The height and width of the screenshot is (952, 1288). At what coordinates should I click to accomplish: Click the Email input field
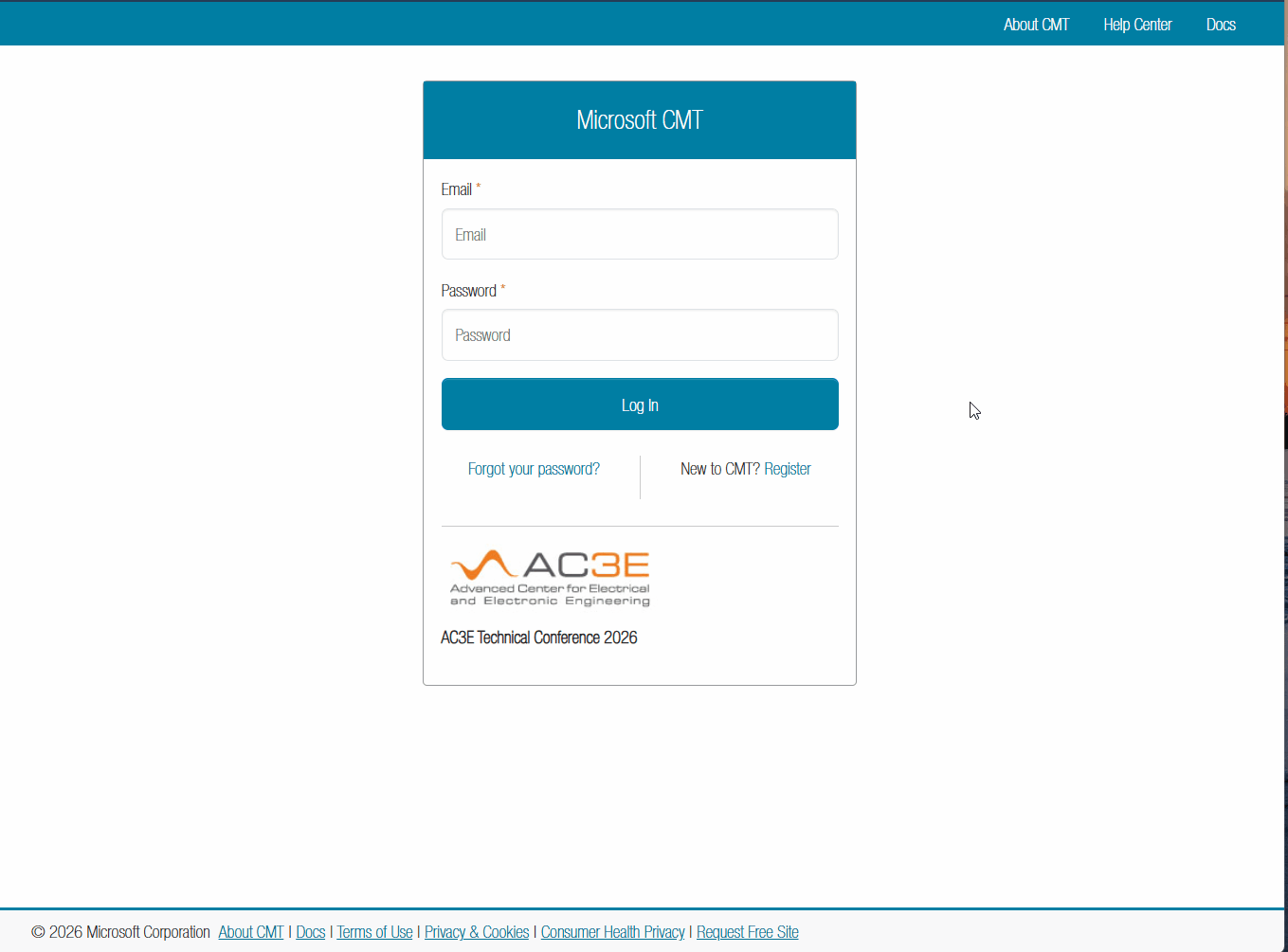(640, 234)
